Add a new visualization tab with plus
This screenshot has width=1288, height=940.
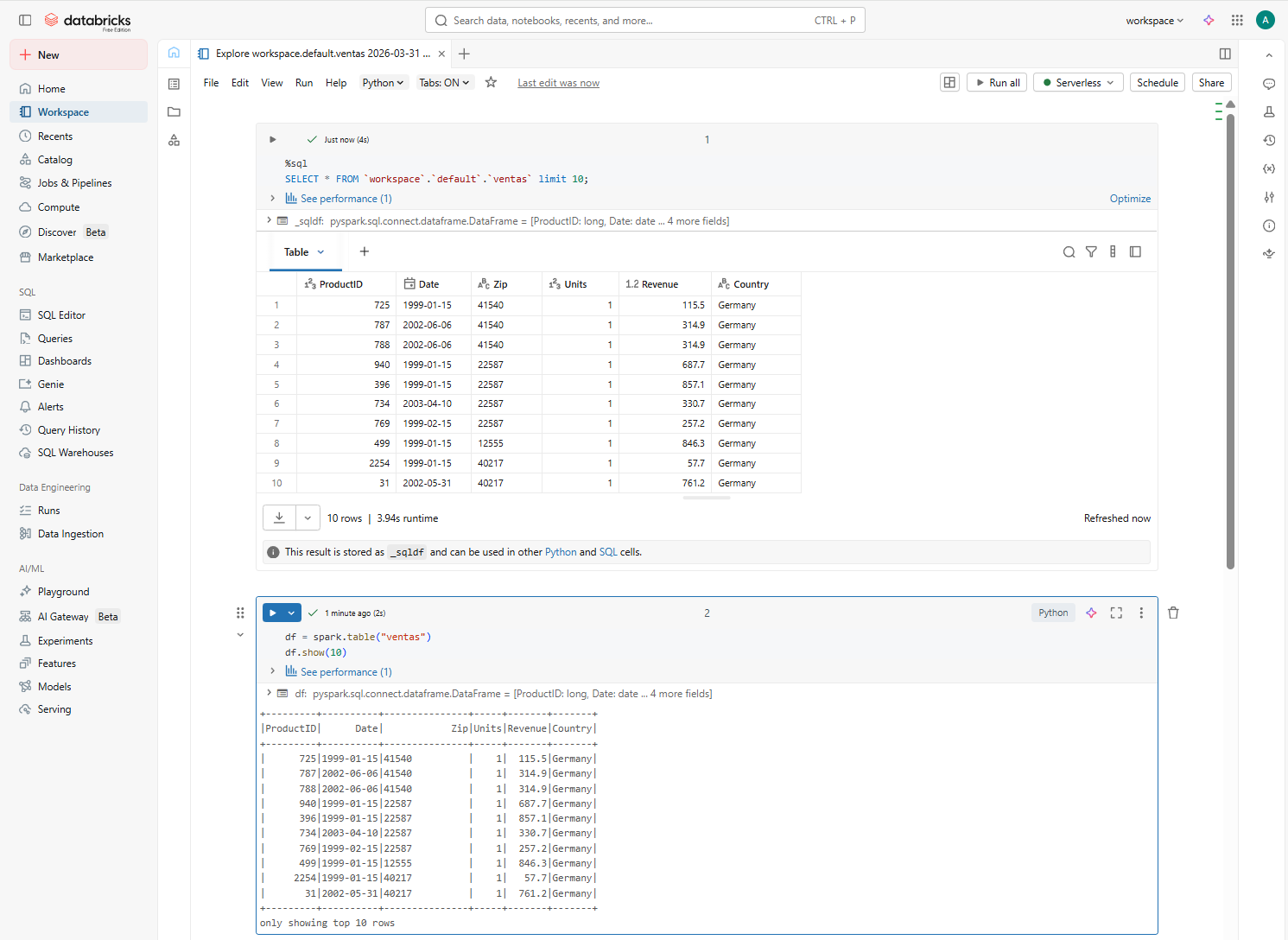(365, 251)
